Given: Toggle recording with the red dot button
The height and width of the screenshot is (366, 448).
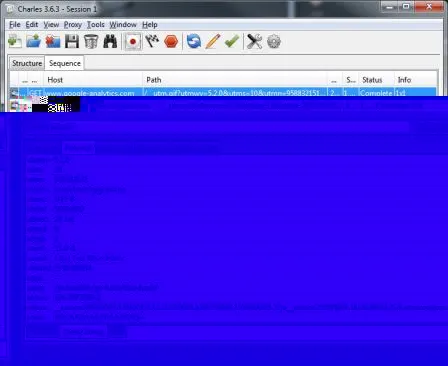Looking at the screenshot, I should (133, 42).
